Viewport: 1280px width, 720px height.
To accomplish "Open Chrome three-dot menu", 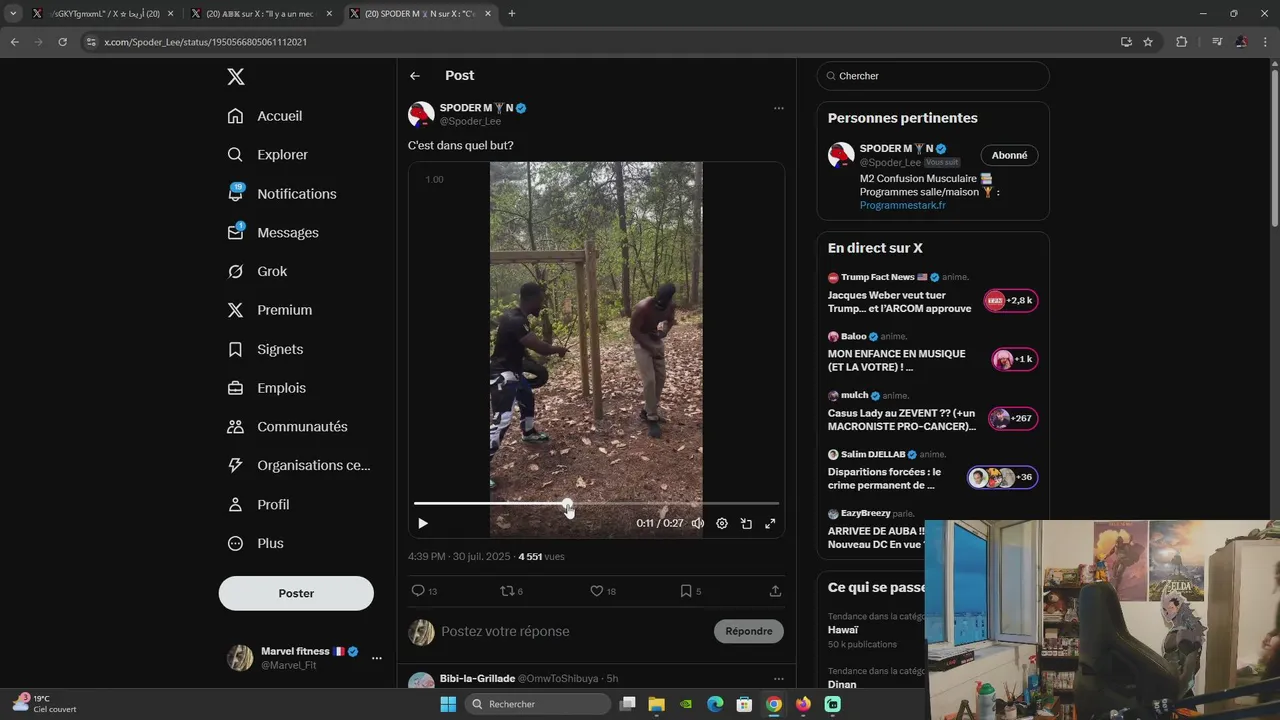I will click(x=1266, y=42).
